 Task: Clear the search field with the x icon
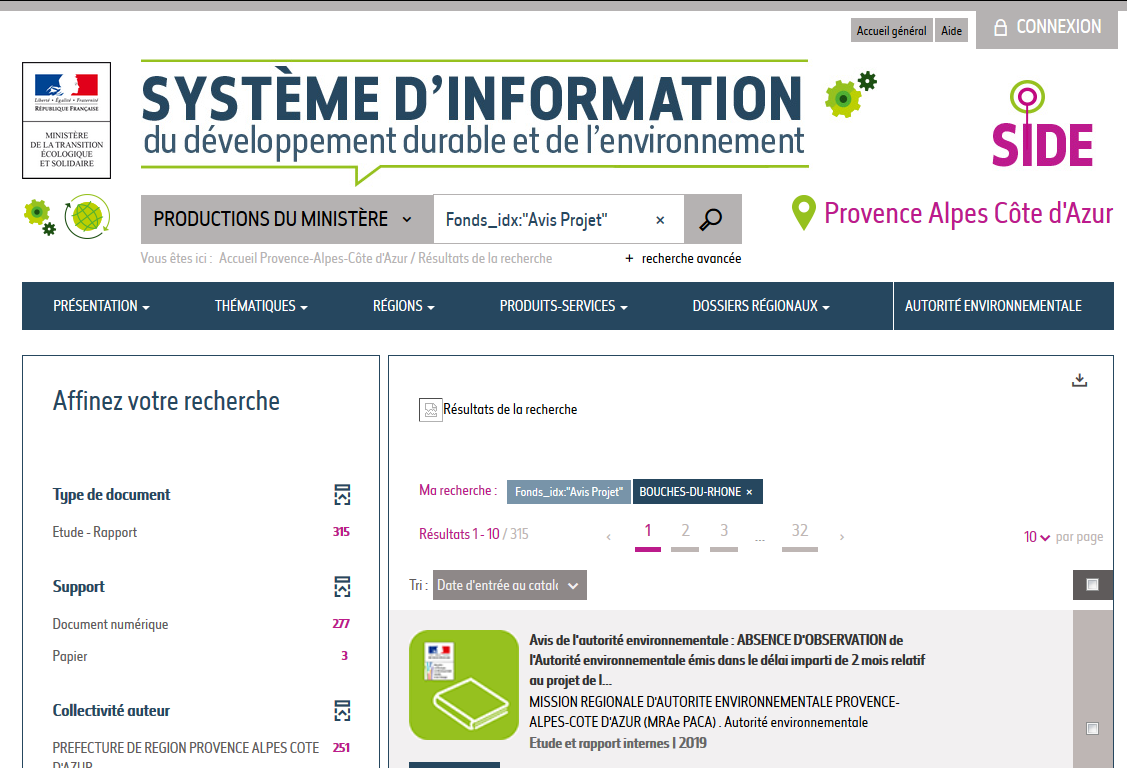660,220
